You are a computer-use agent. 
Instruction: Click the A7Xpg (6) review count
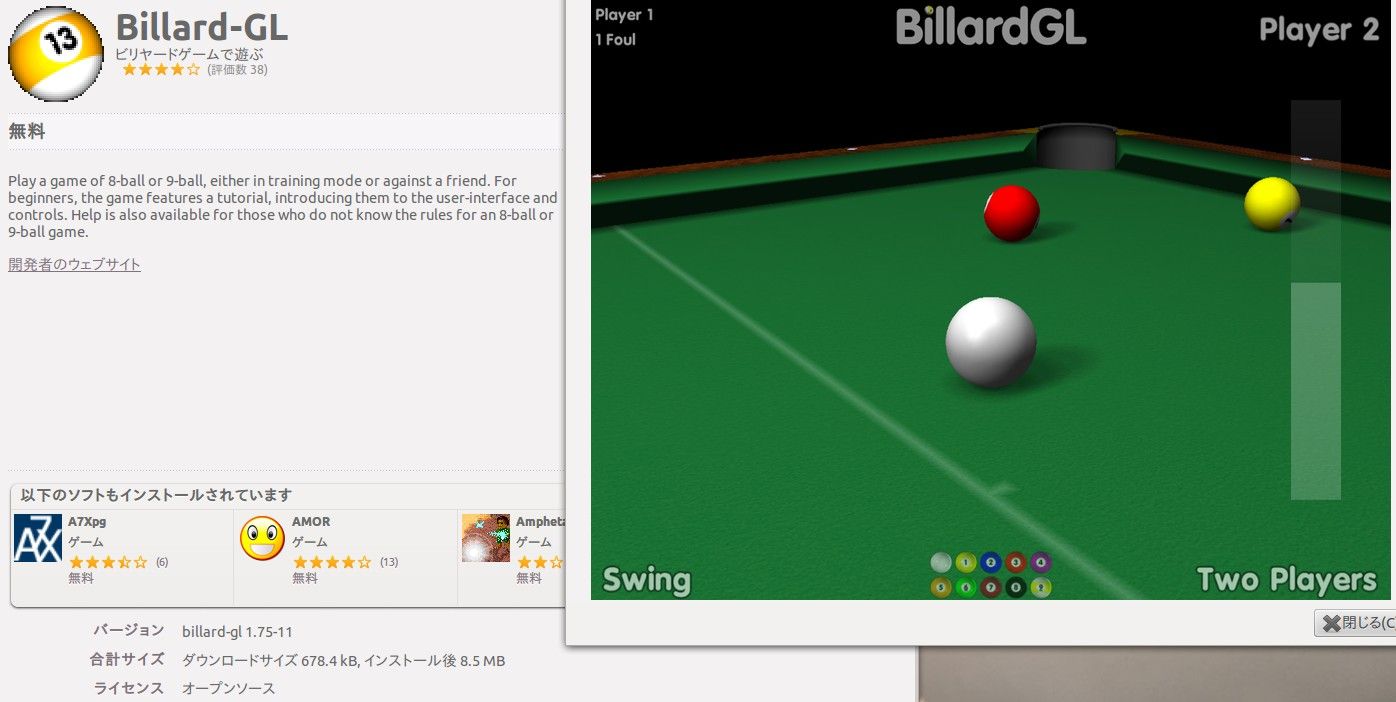tap(162, 562)
